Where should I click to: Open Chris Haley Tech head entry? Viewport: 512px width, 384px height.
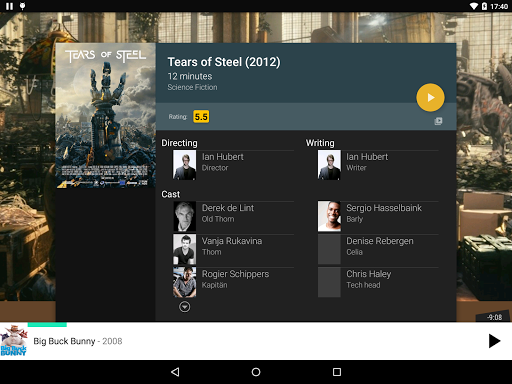(x=378, y=282)
